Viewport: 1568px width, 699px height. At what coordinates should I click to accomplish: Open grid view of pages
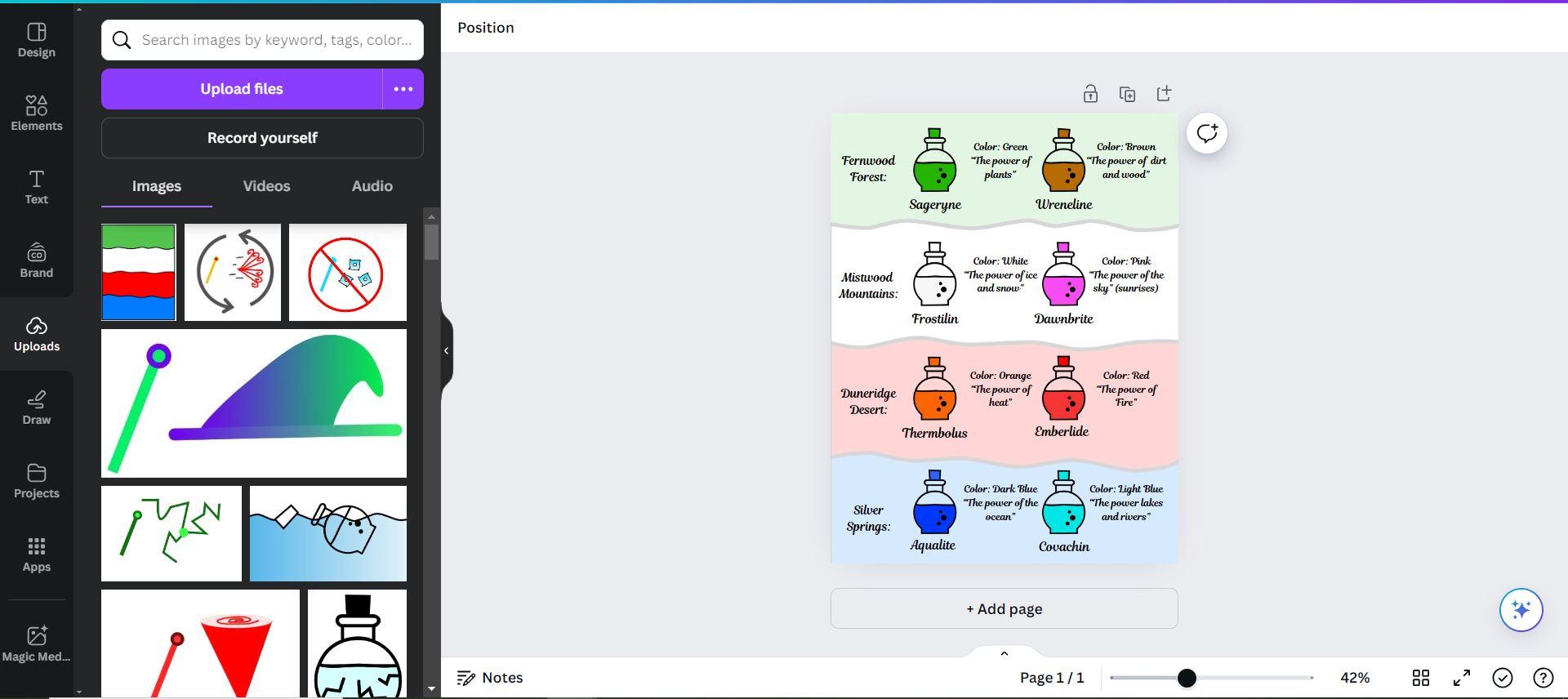click(x=1421, y=678)
